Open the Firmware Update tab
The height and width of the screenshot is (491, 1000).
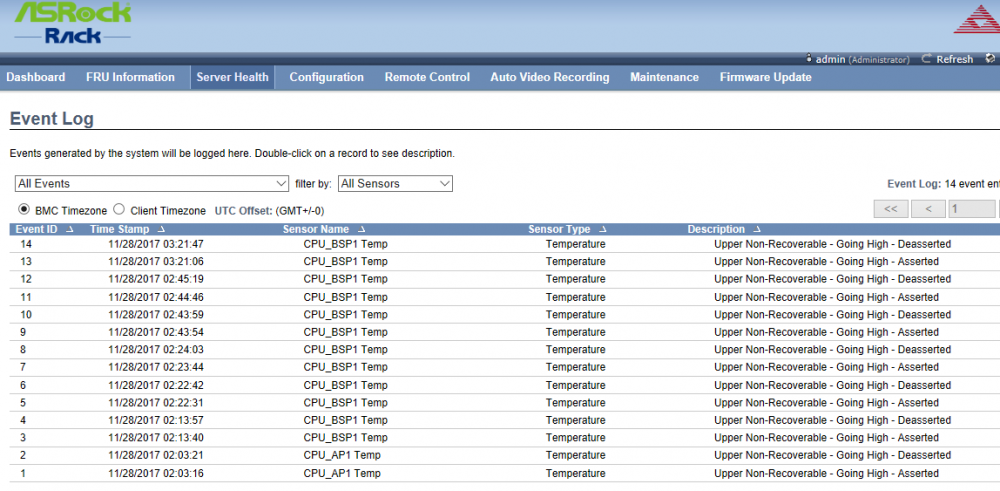[x=765, y=77]
